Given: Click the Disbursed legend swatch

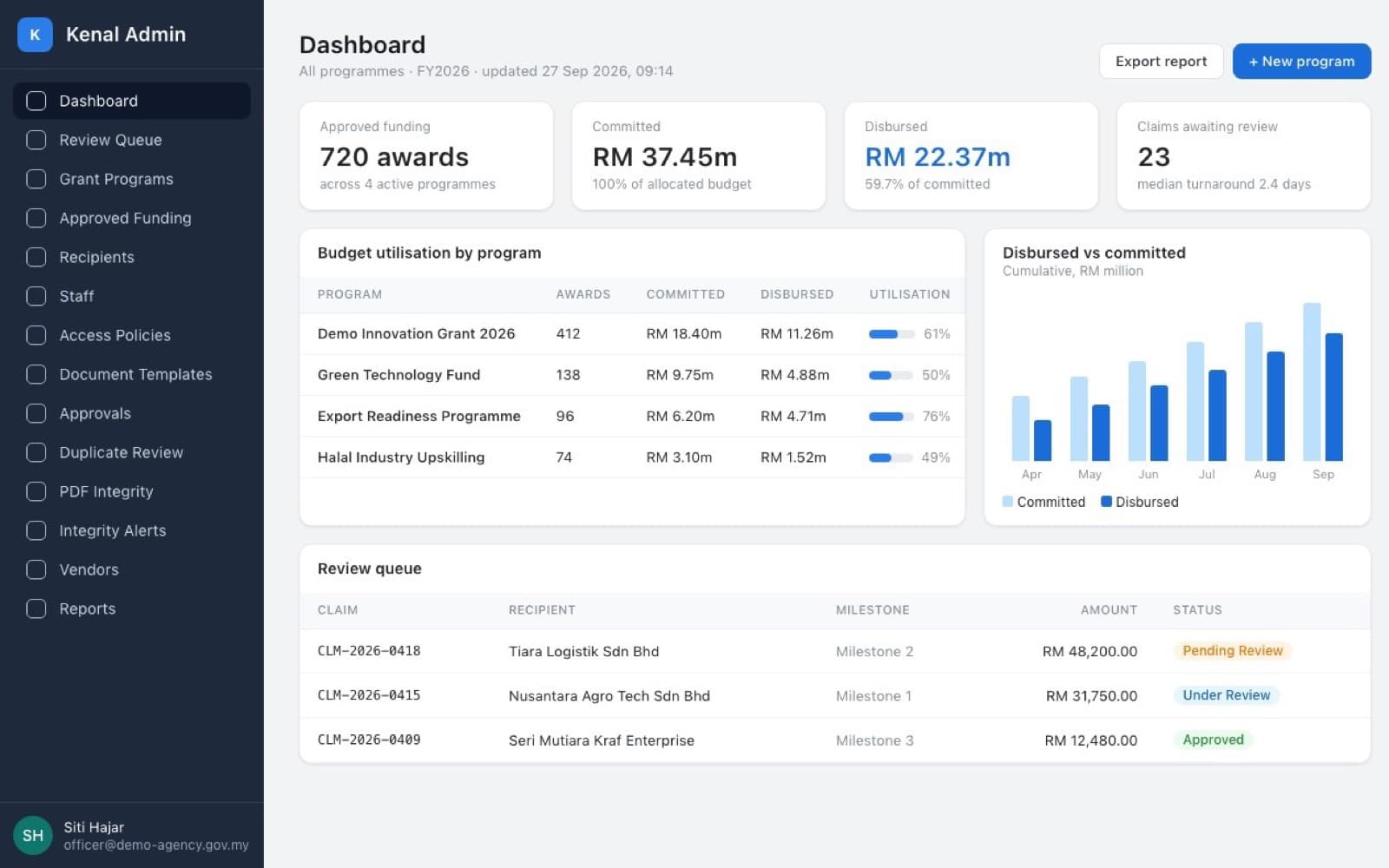Looking at the screenshot, I should 1106,502.
